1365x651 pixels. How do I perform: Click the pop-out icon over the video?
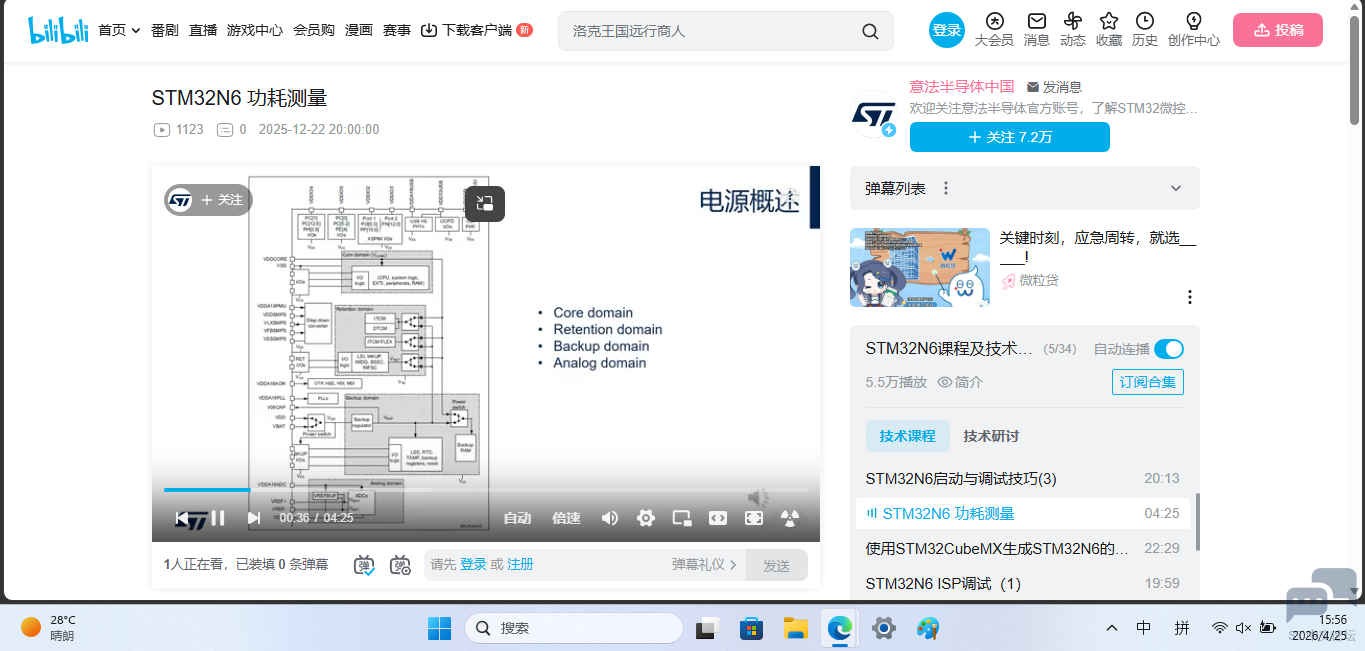(485, 204)
